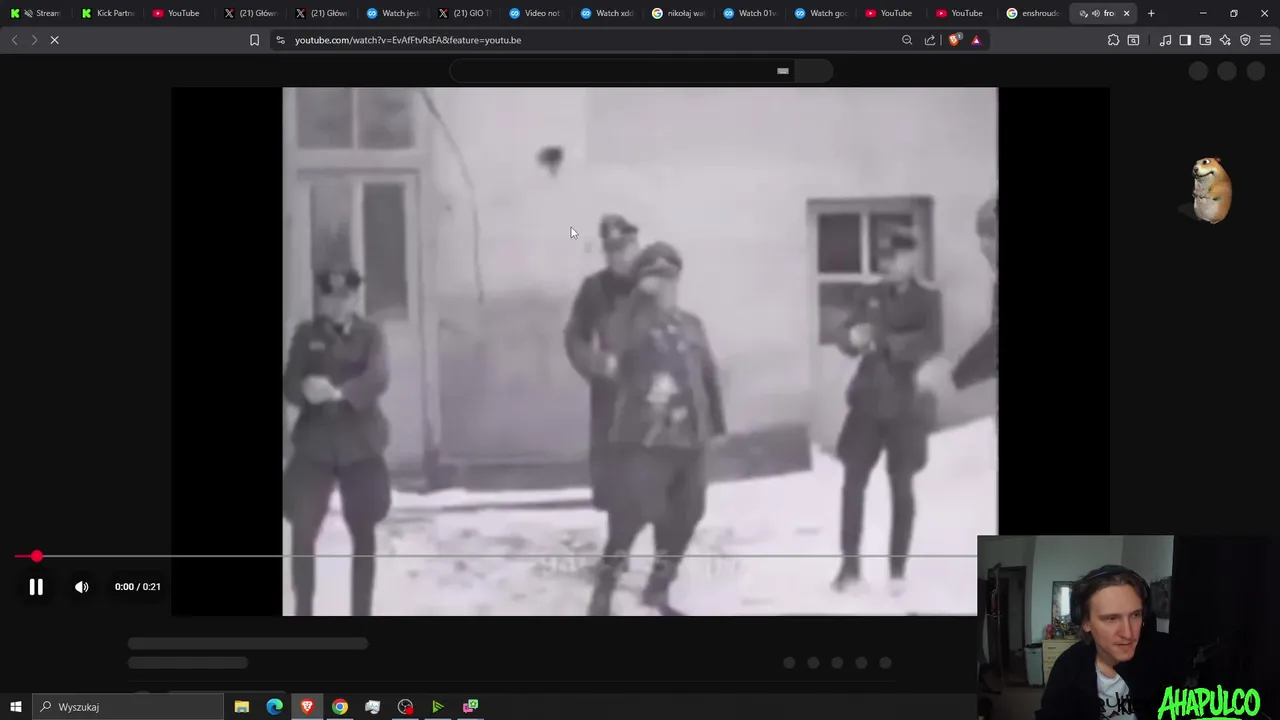1280x720 pixels.
Task: Click the youtube.com address bar URL
Action: (x=408, y=40)
